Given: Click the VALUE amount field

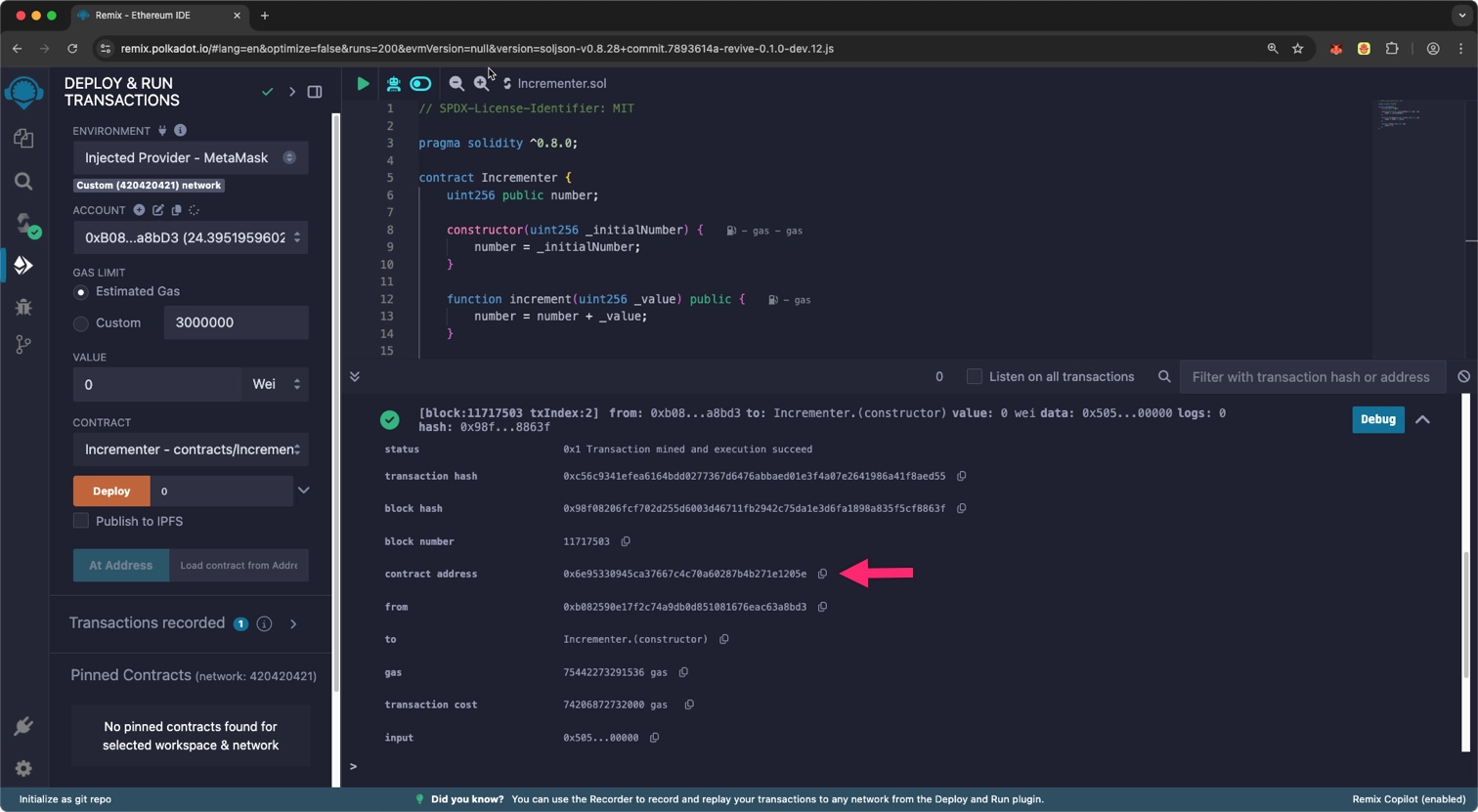Looking at the screenshot, I should 156,384.
